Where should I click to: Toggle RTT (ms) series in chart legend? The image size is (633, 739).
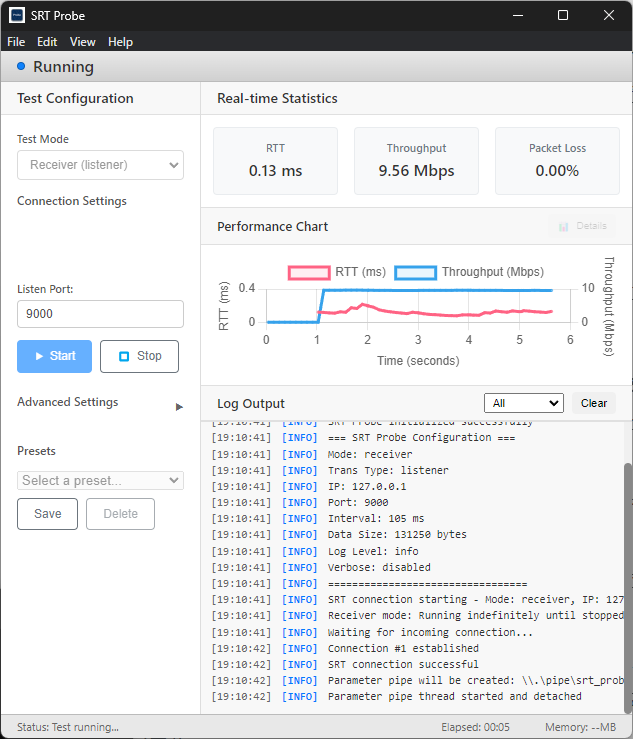(x=308, y=272)
